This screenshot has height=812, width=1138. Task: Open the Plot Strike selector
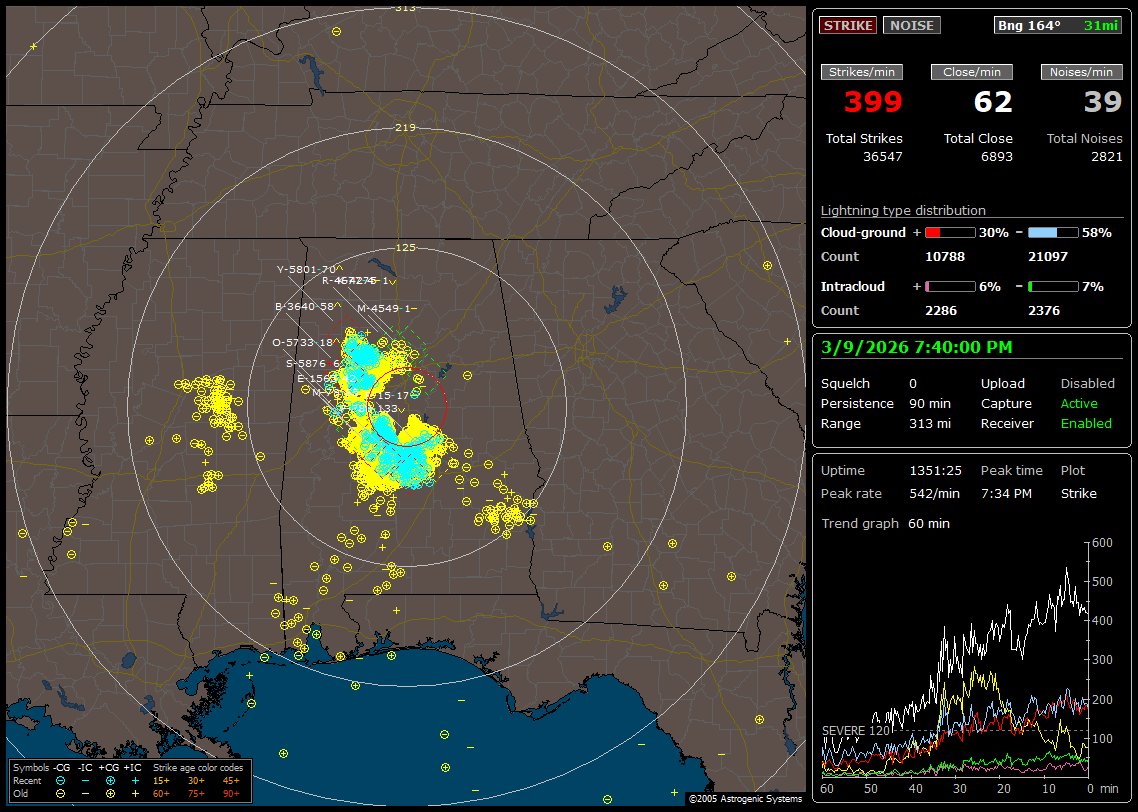[x=1078, y=494]
